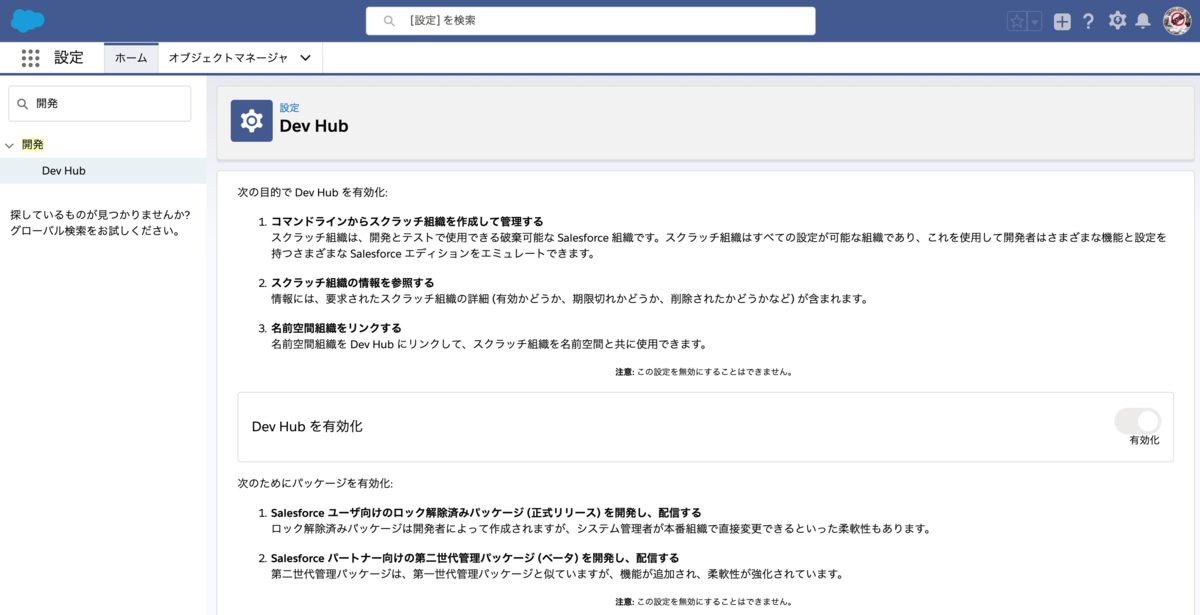Click the 設定 breadcrumb link
The height and width of the screenshot is (615, 1200).
(x=289, y=108)
